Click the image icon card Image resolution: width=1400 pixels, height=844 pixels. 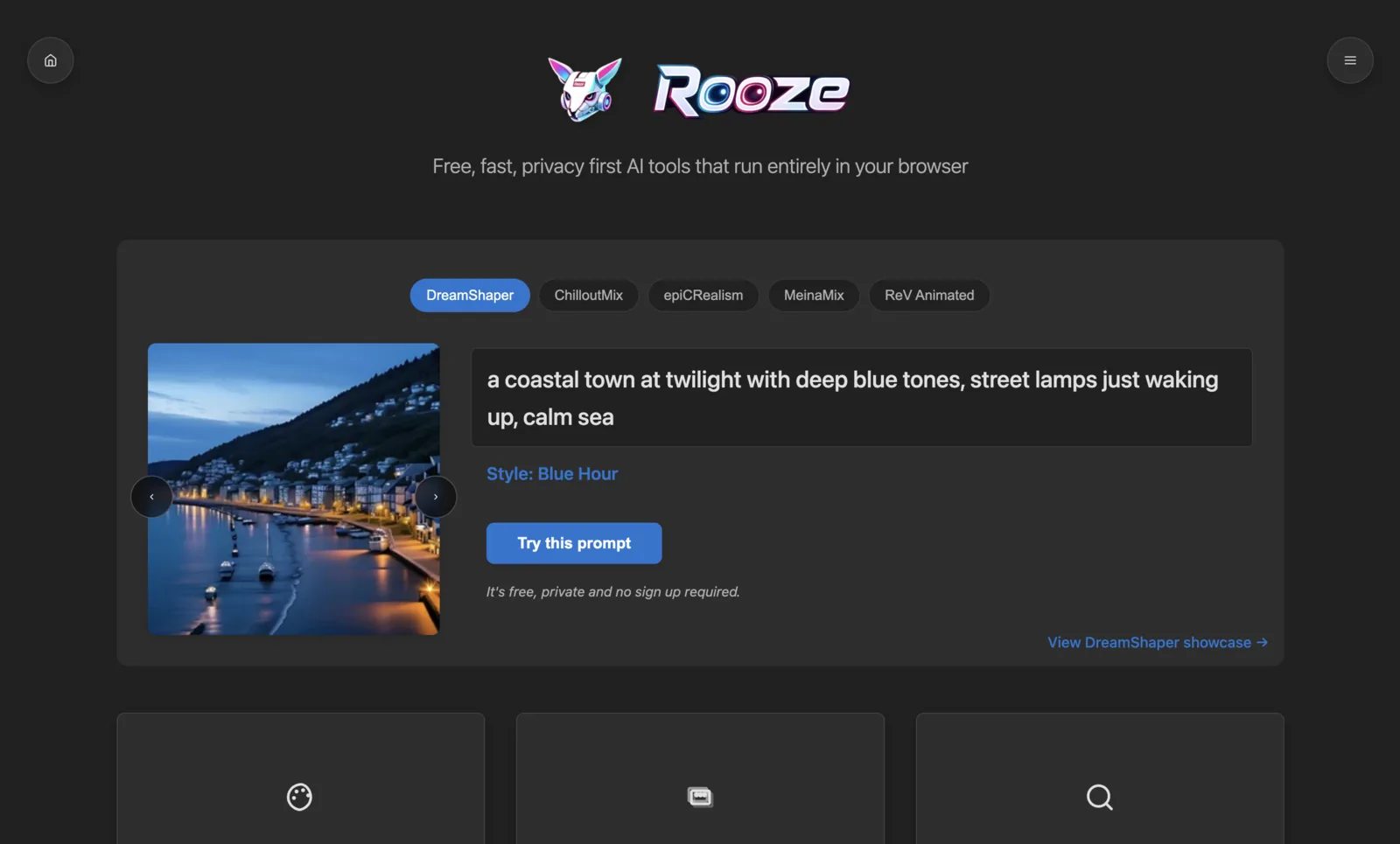700,778
